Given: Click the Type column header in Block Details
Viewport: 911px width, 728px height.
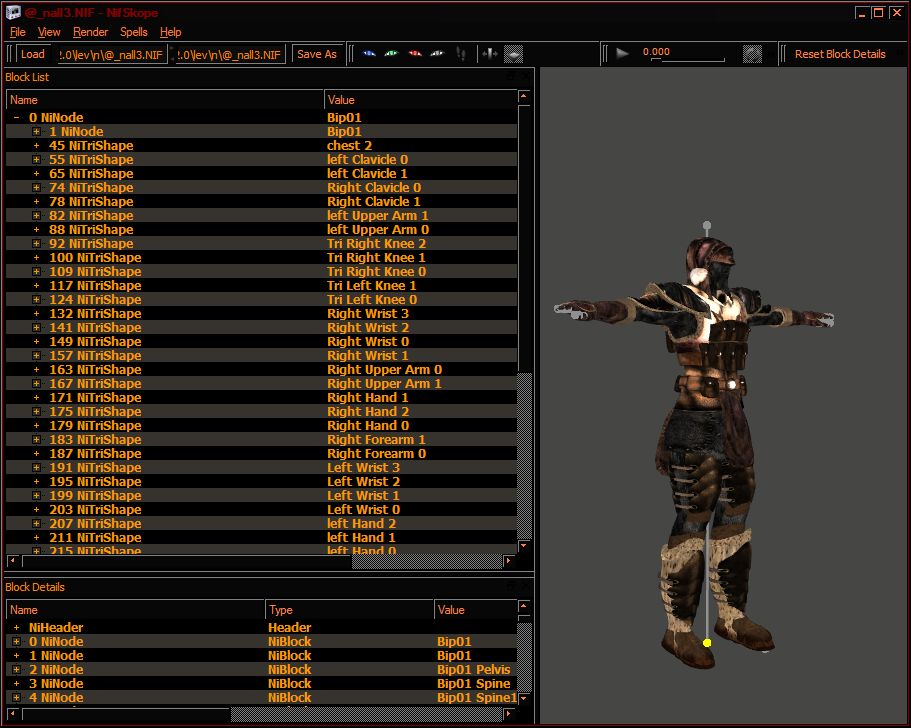Looking at the screenshot, I should point(349,609).
